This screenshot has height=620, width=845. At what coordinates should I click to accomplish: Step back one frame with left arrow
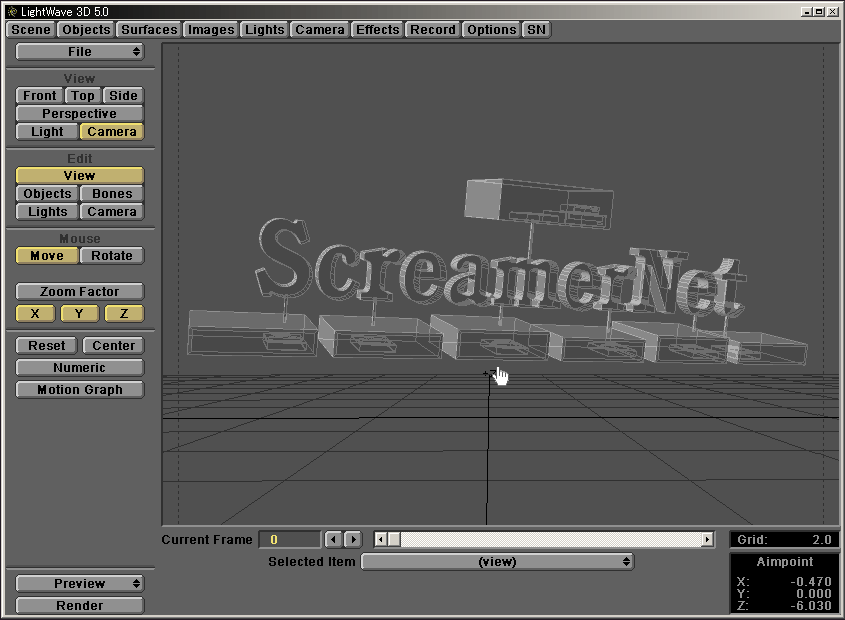click(x=334, y=540)
